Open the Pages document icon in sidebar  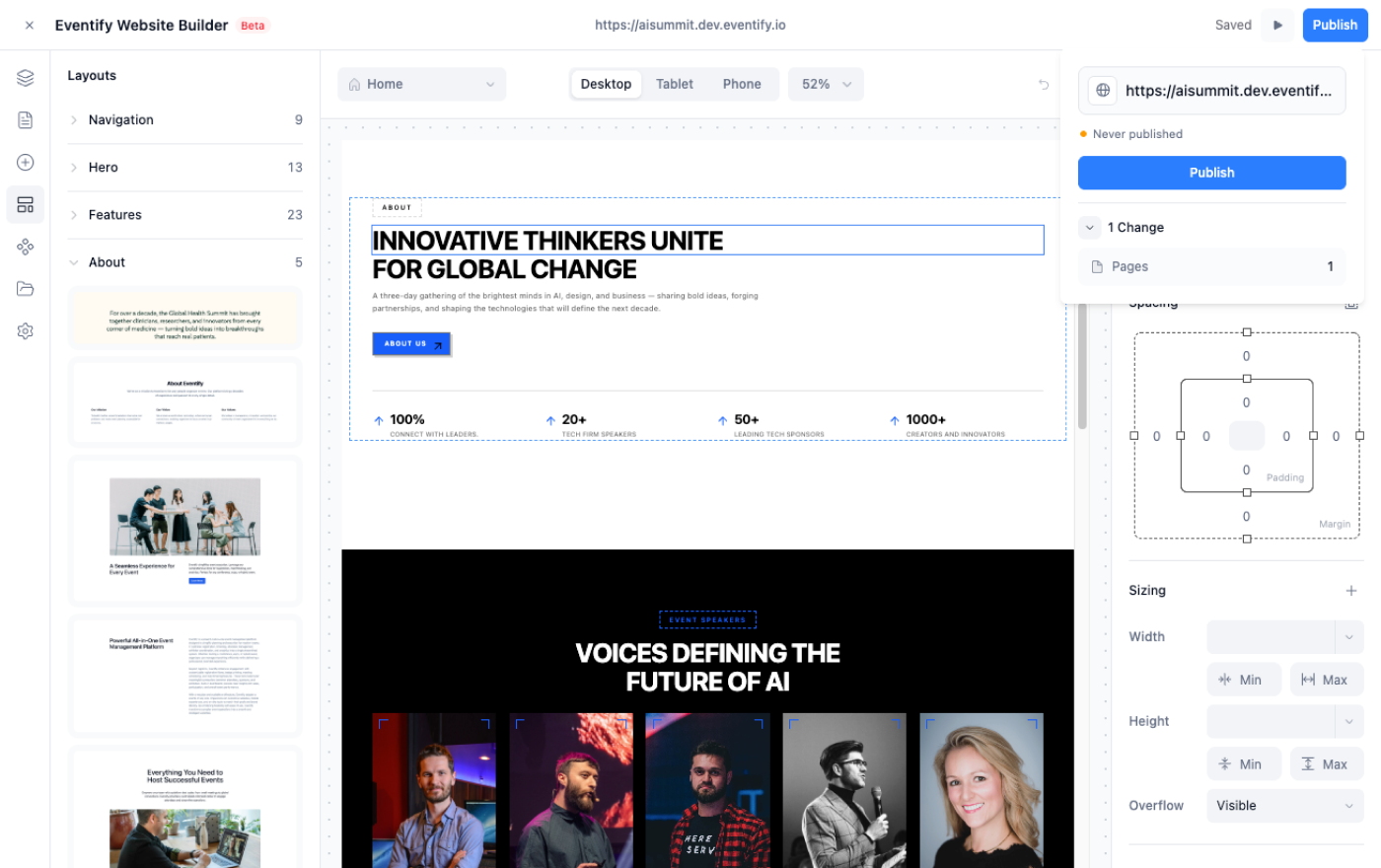pos(26,120)
